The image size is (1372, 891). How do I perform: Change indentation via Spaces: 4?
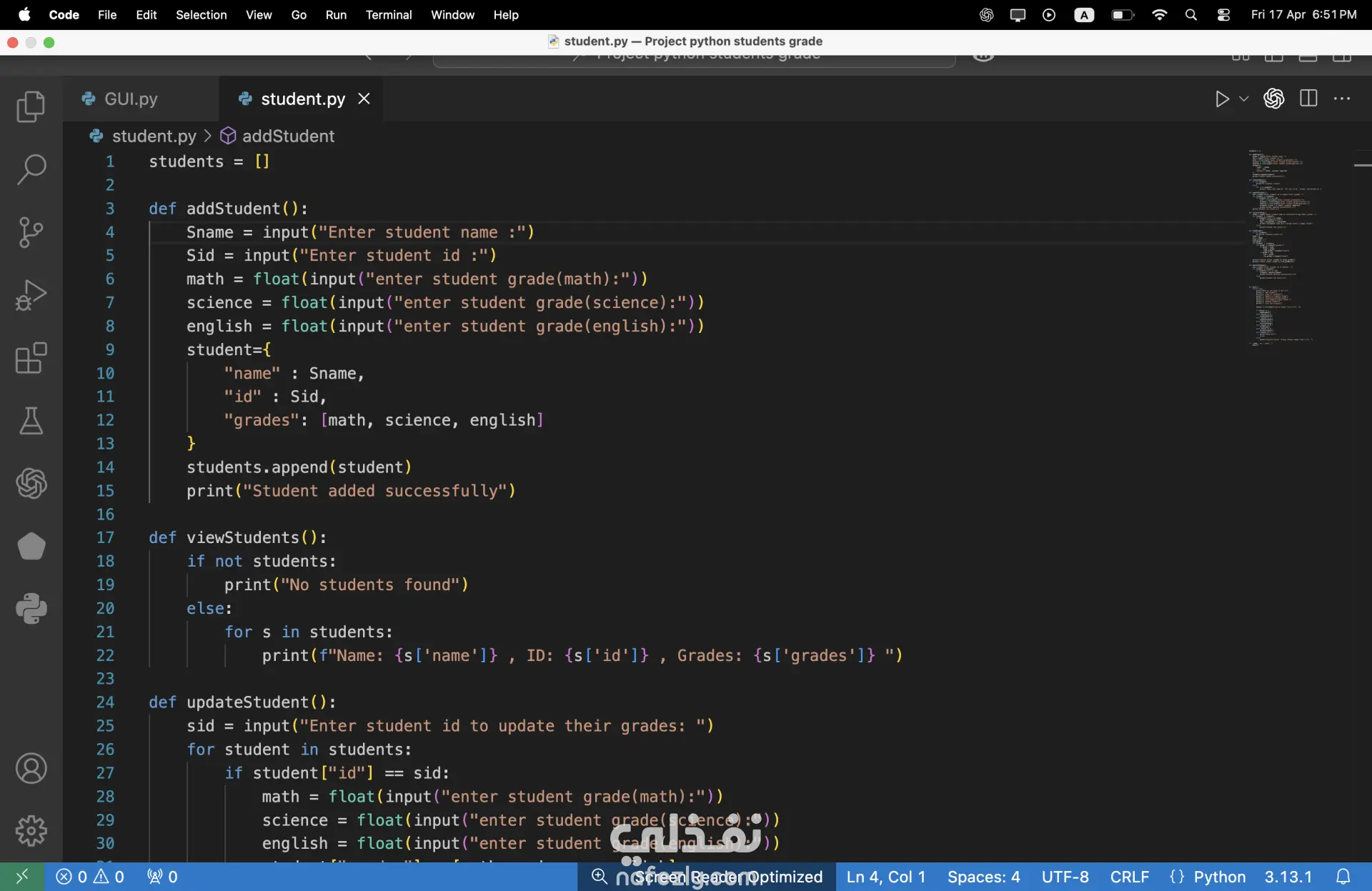[983, 877]
